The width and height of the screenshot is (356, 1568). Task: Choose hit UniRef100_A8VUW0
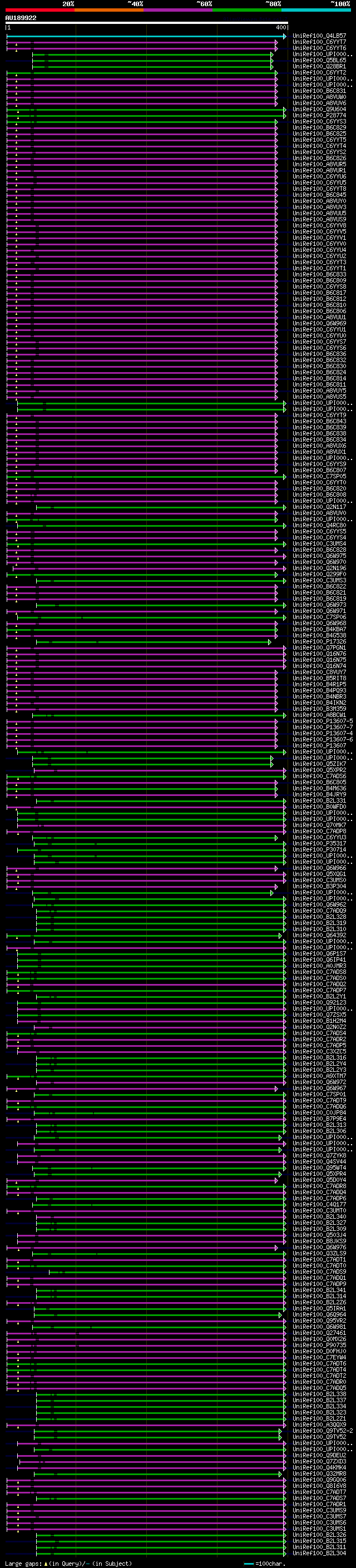tap(319, 97)
